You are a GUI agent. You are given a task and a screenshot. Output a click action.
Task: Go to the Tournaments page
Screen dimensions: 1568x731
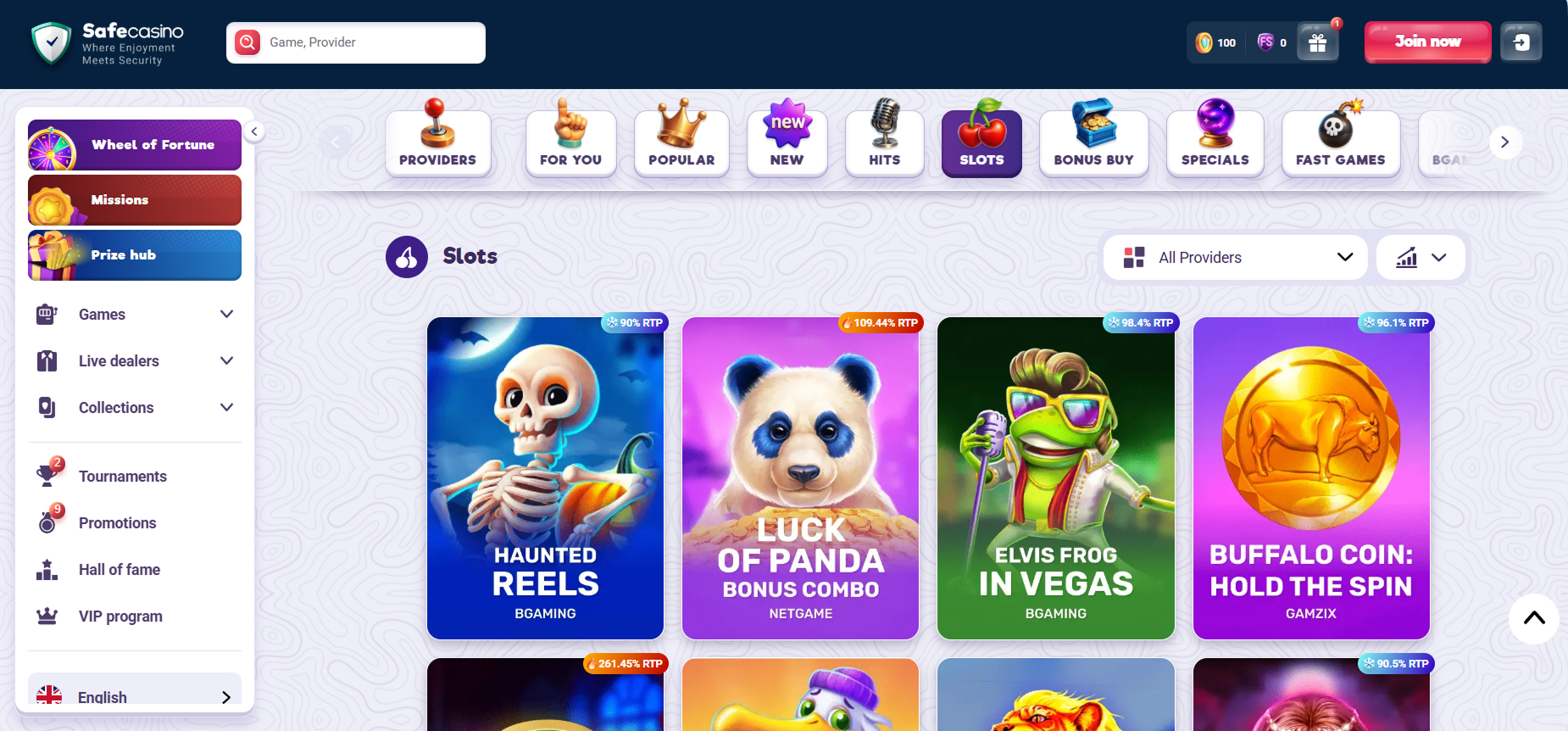(123, 477)
